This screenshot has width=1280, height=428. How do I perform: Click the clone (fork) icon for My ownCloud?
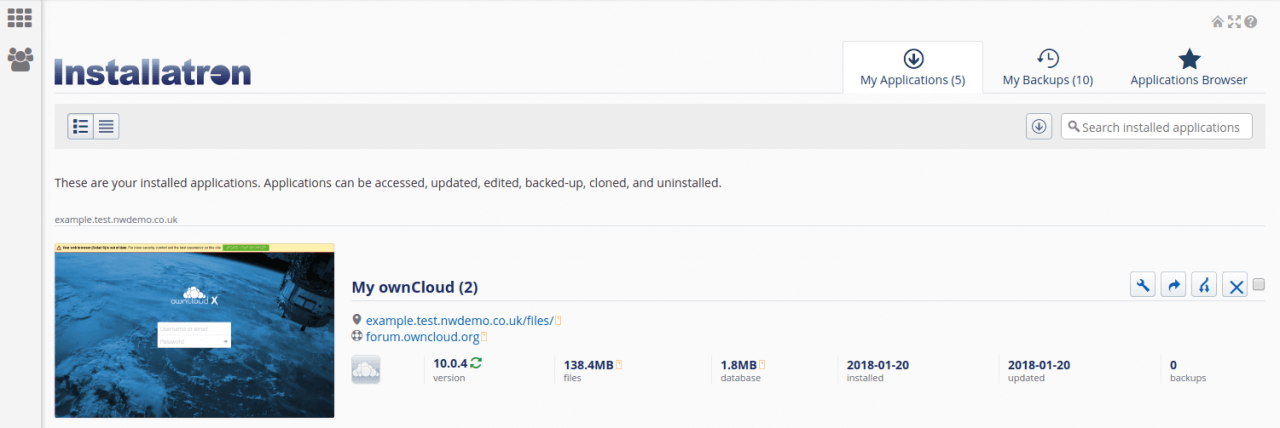click(1205, 286)
